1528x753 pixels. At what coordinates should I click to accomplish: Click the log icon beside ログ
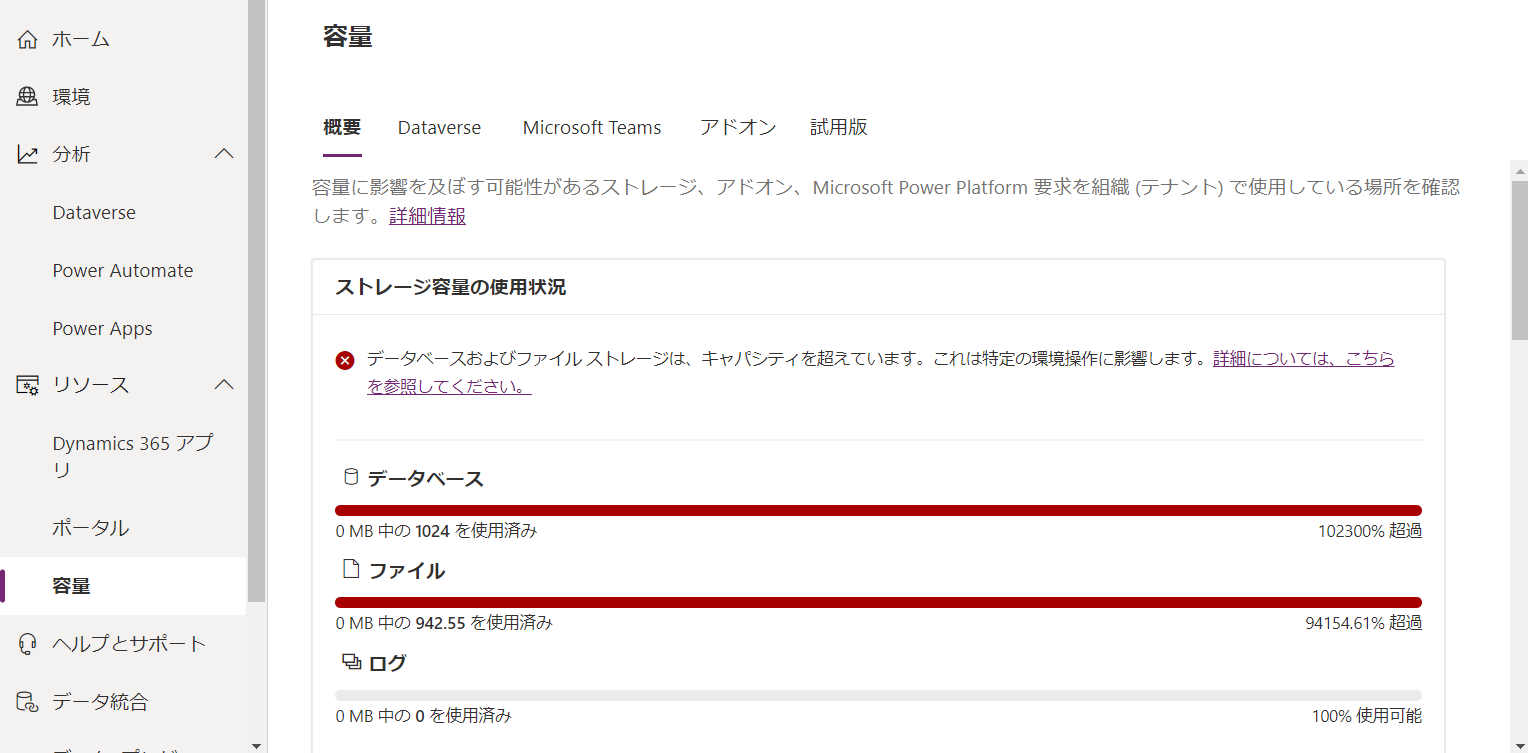pos(350,660)
